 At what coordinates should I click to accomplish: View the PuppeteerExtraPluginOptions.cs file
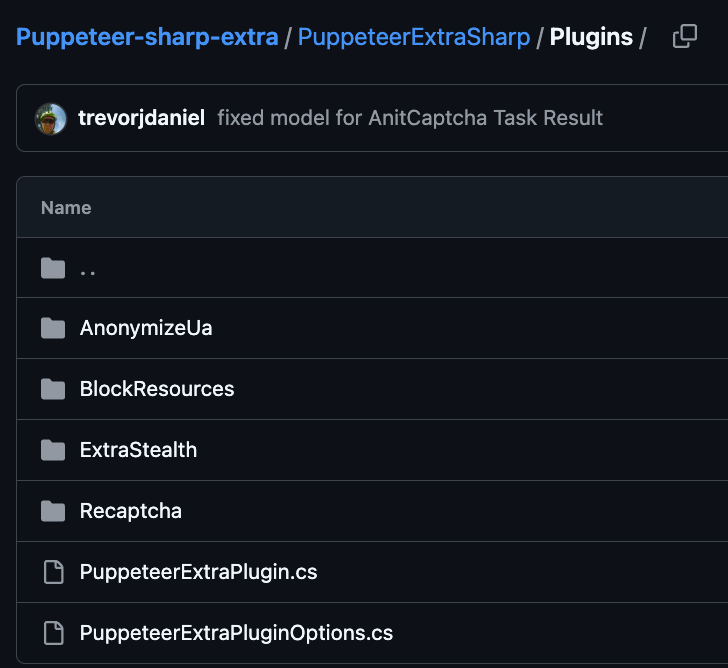click(x=236, y=633)
